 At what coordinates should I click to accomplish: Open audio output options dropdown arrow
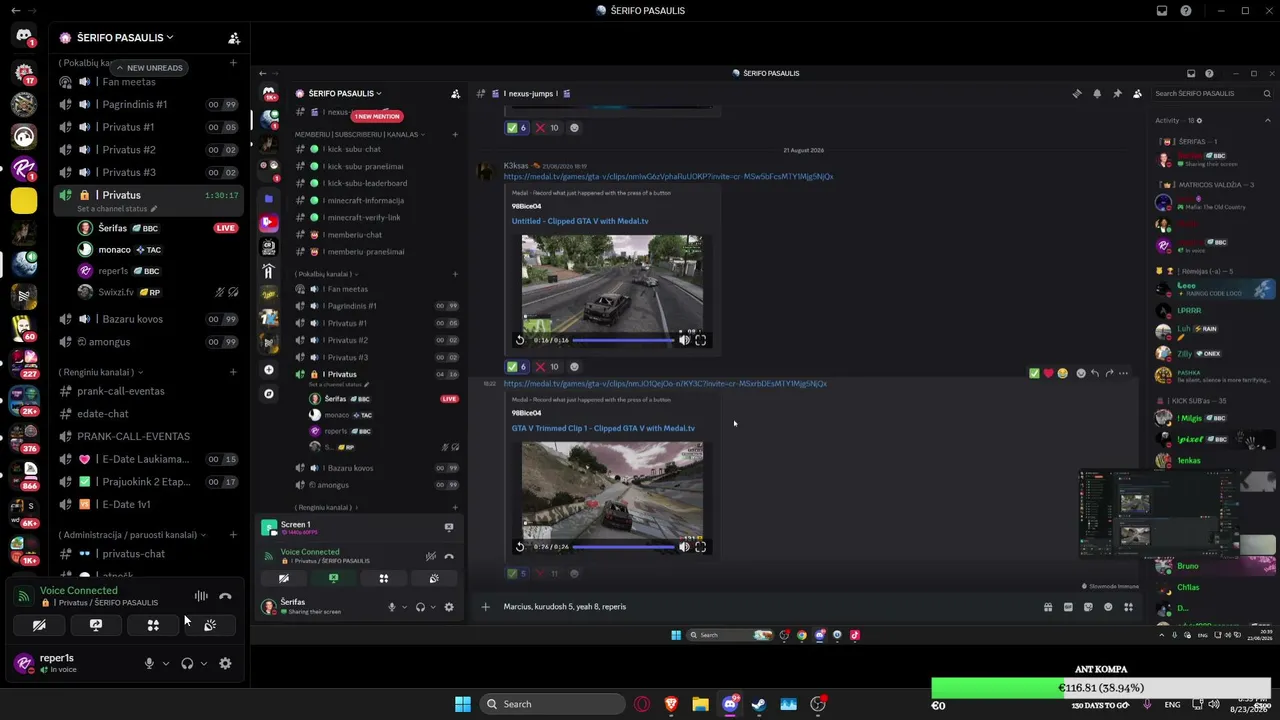(x=204, y=663)
